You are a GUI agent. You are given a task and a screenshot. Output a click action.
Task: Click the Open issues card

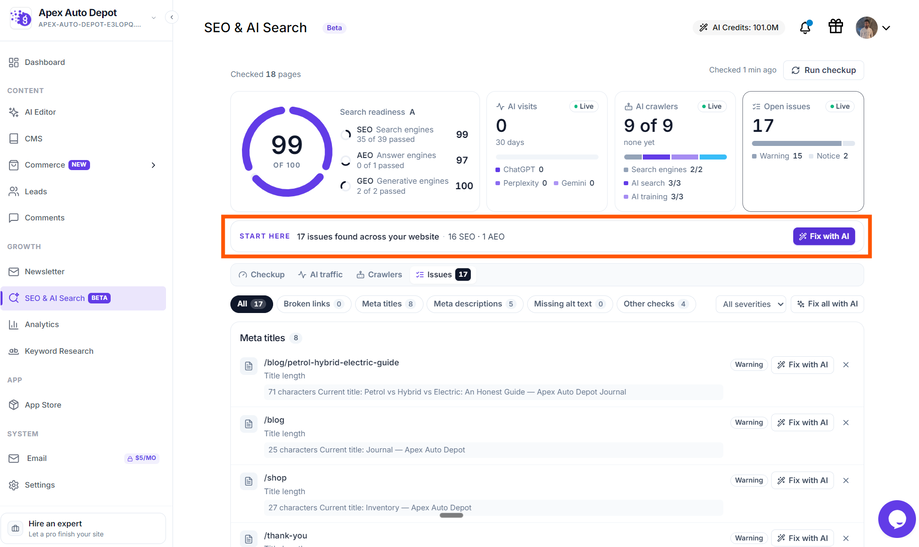pos(803,151)
